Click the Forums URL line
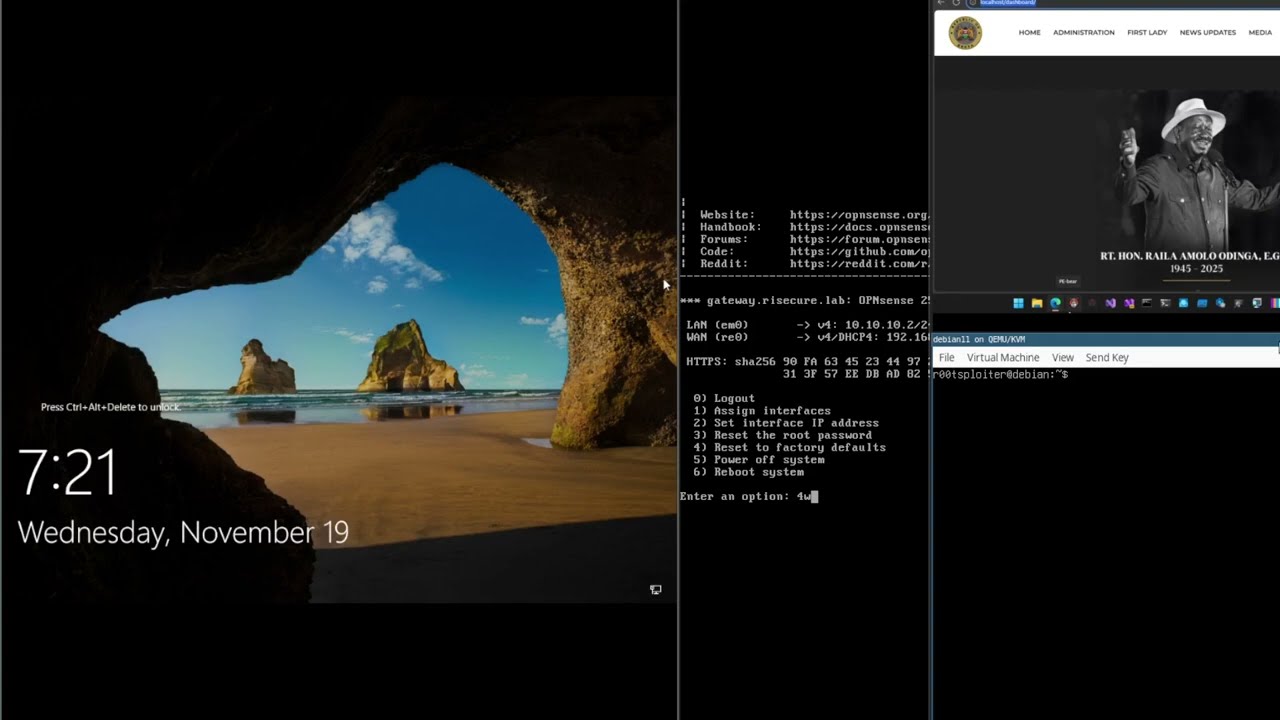The height and width of the screenshot is (720, 1280). pyautogui.click(x=814, y=239)
